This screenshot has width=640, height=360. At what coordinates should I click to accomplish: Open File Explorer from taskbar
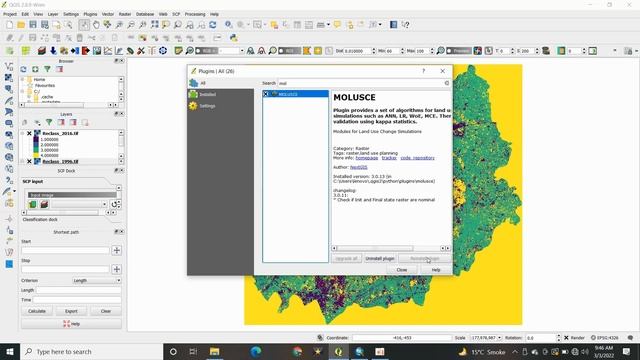pyautogui.click(x=215, y=351)
